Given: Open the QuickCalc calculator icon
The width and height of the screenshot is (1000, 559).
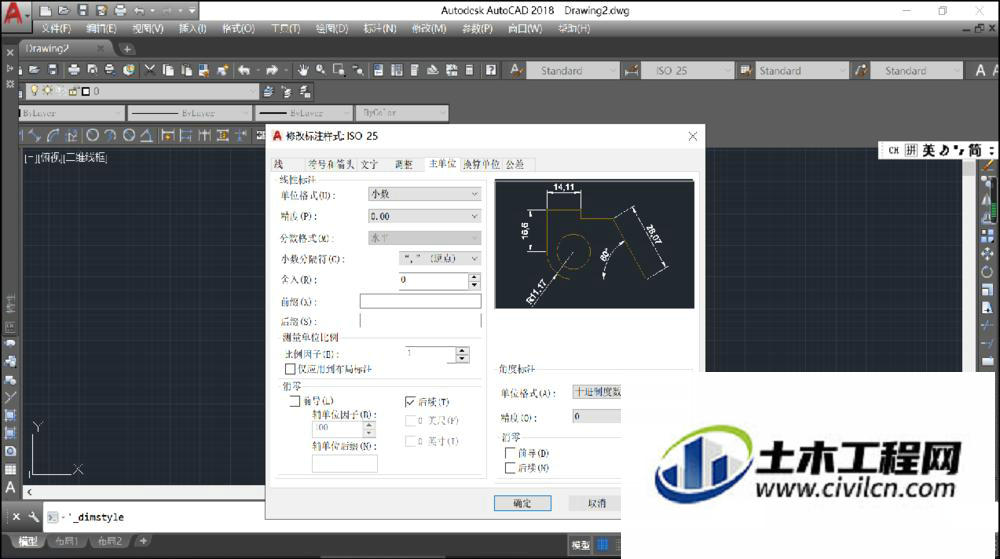Looking at the screenshot, I should point(469,70).
